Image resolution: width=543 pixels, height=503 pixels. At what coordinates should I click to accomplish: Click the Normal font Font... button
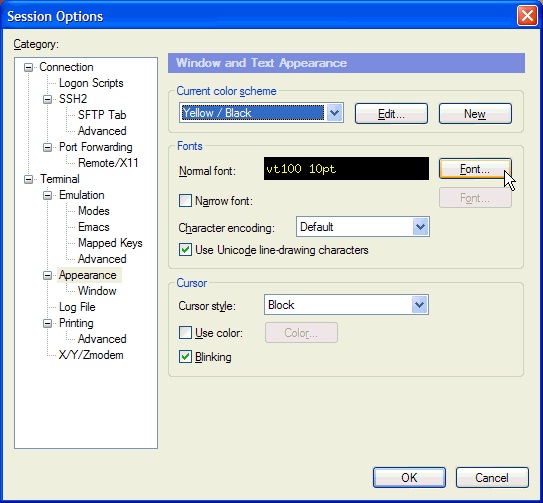click(x=475, y=169)
